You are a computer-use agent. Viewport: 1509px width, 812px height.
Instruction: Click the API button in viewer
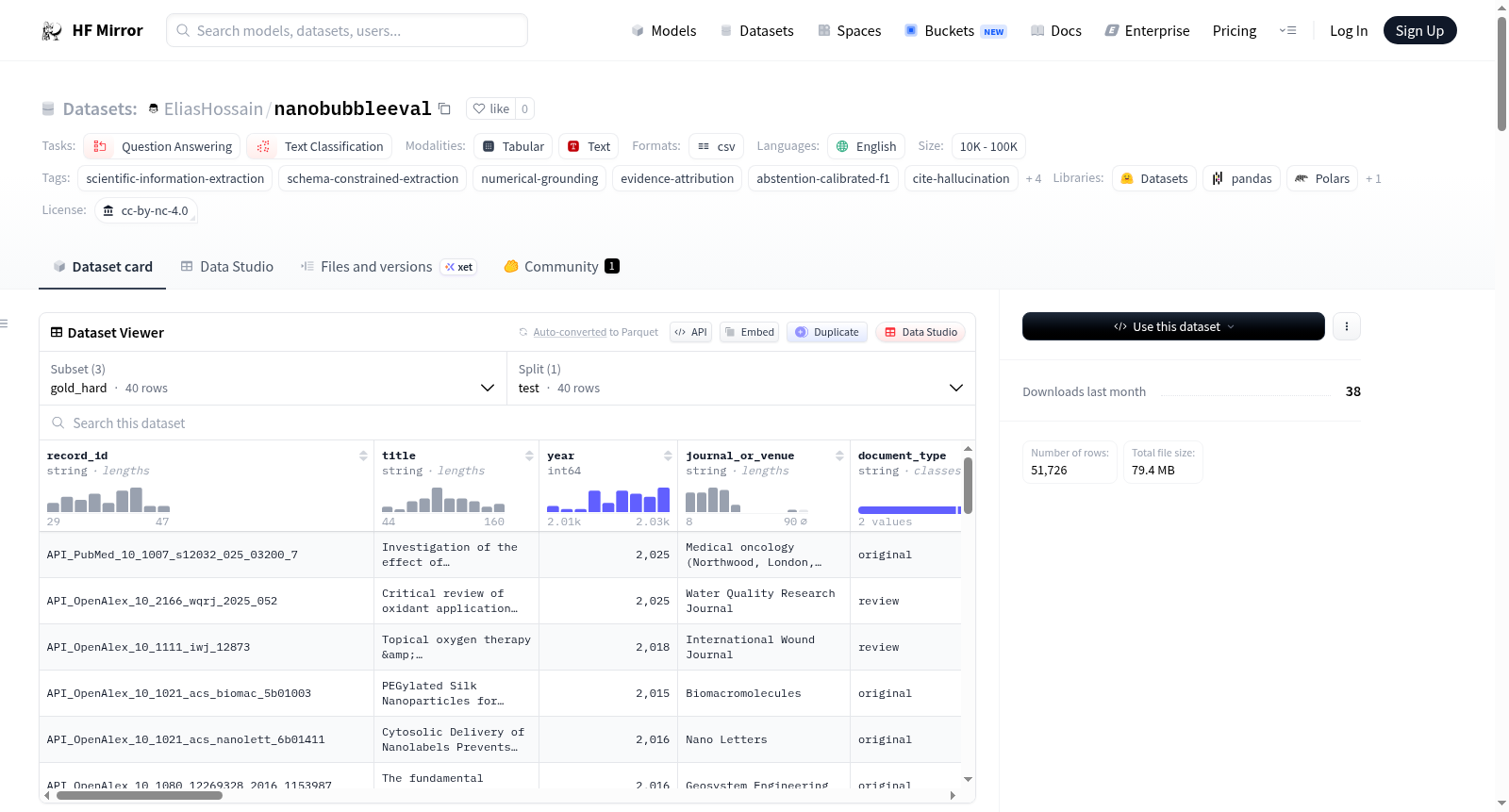(690, 332)
